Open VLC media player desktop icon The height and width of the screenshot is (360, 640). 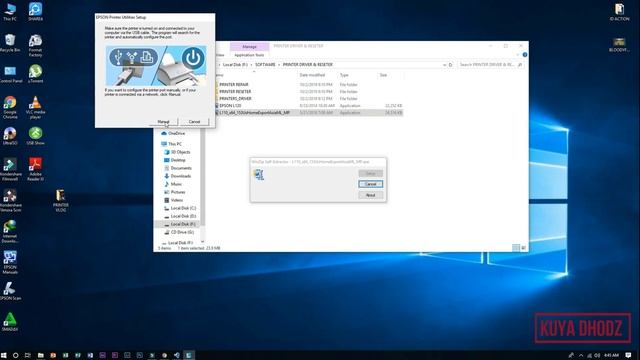click(x=36, y=107)
